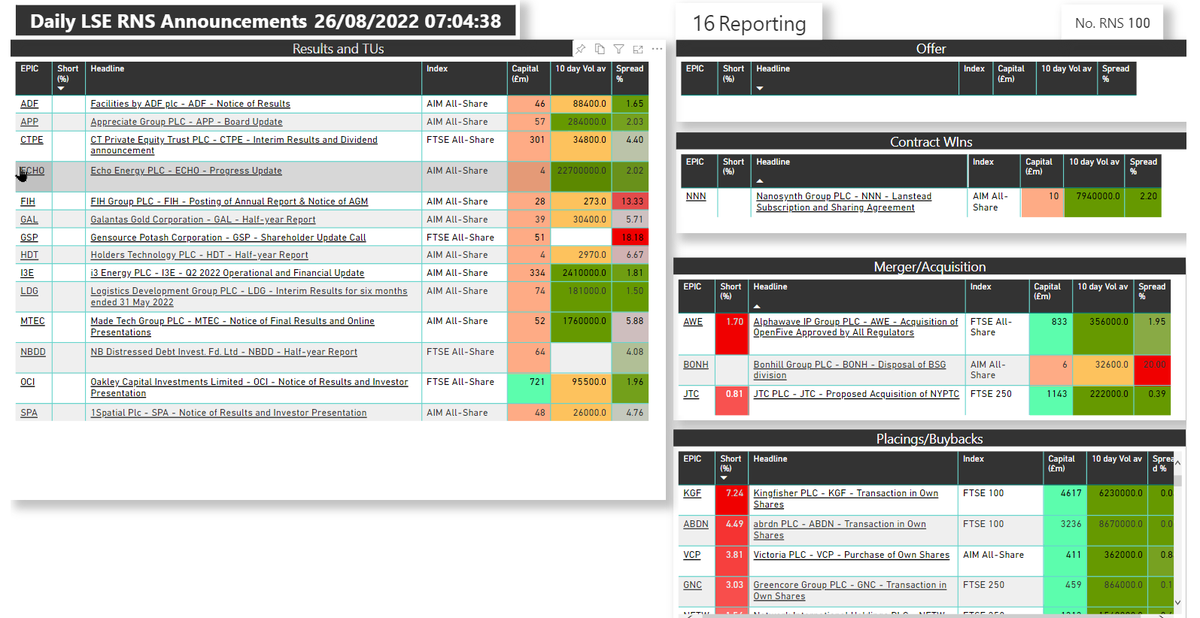Open FIH ticker link
Screen dimensions: 1200x618
point(28,201)
